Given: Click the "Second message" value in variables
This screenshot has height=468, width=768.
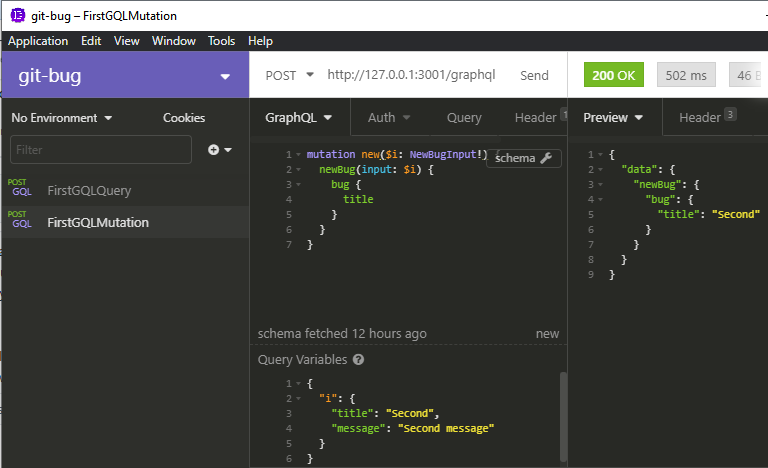Looking at the screenshot, I should pos(446,429).
